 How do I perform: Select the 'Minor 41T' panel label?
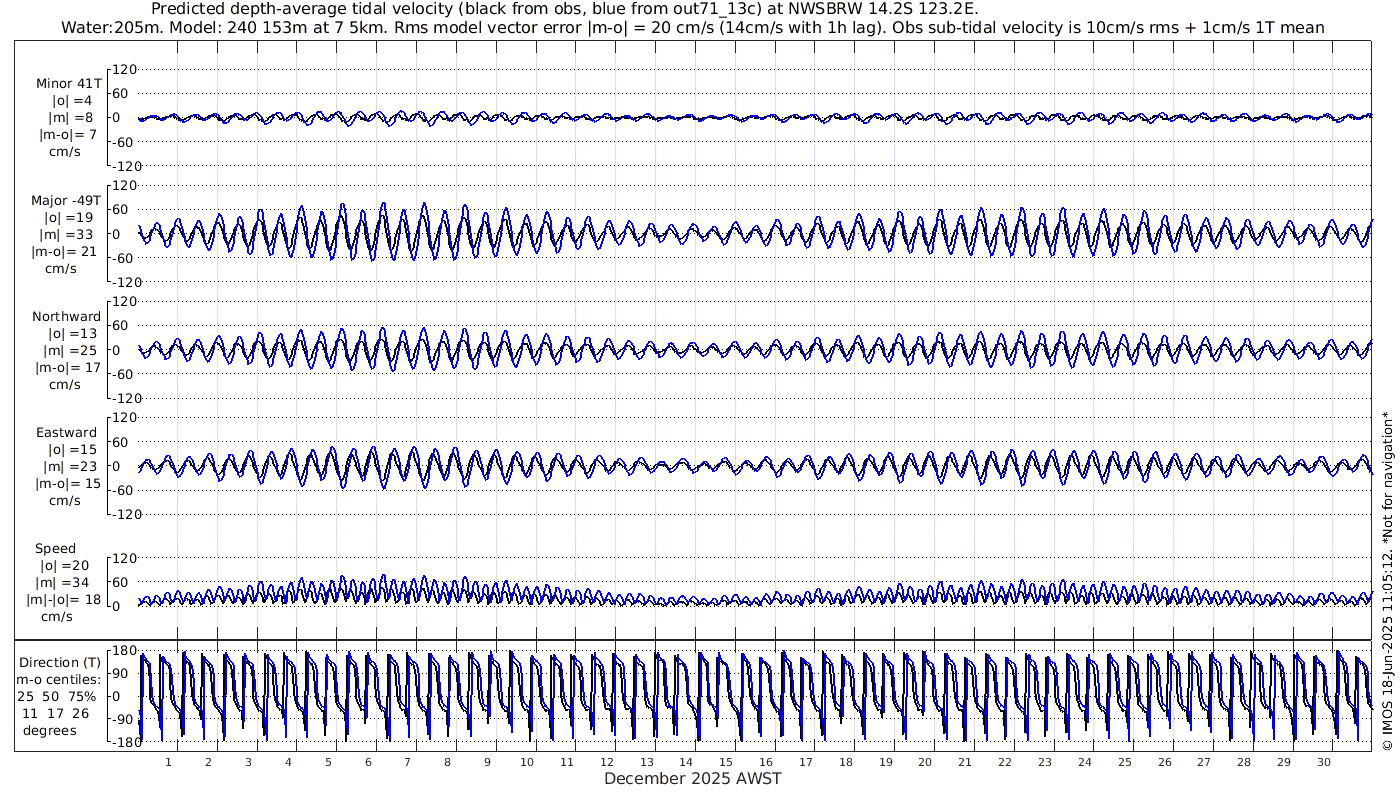[x=69, y=83]
